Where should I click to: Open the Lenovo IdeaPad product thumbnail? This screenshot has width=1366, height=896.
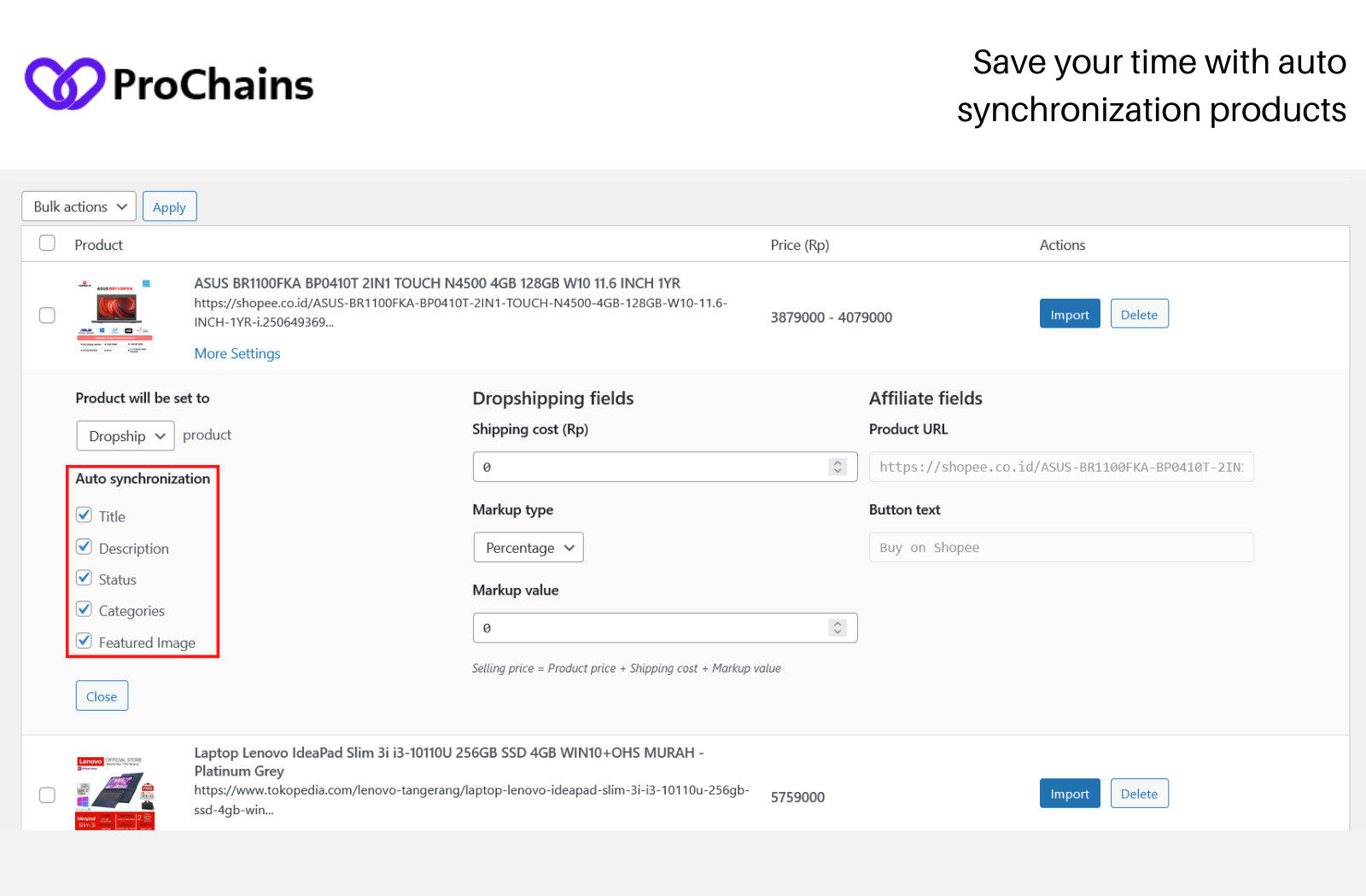[115, 791]
